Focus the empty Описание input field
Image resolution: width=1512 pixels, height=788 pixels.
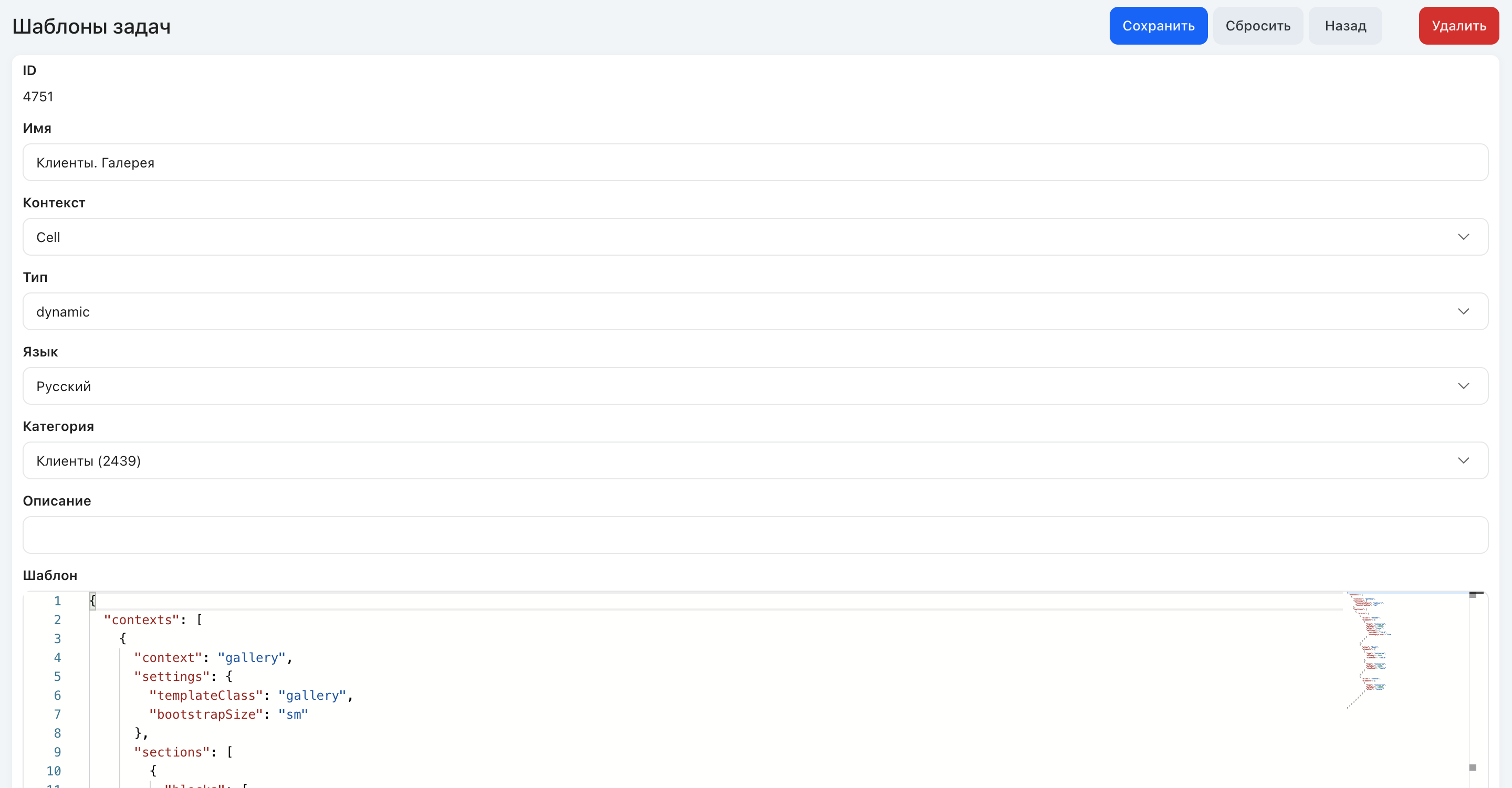click(755, 535)
